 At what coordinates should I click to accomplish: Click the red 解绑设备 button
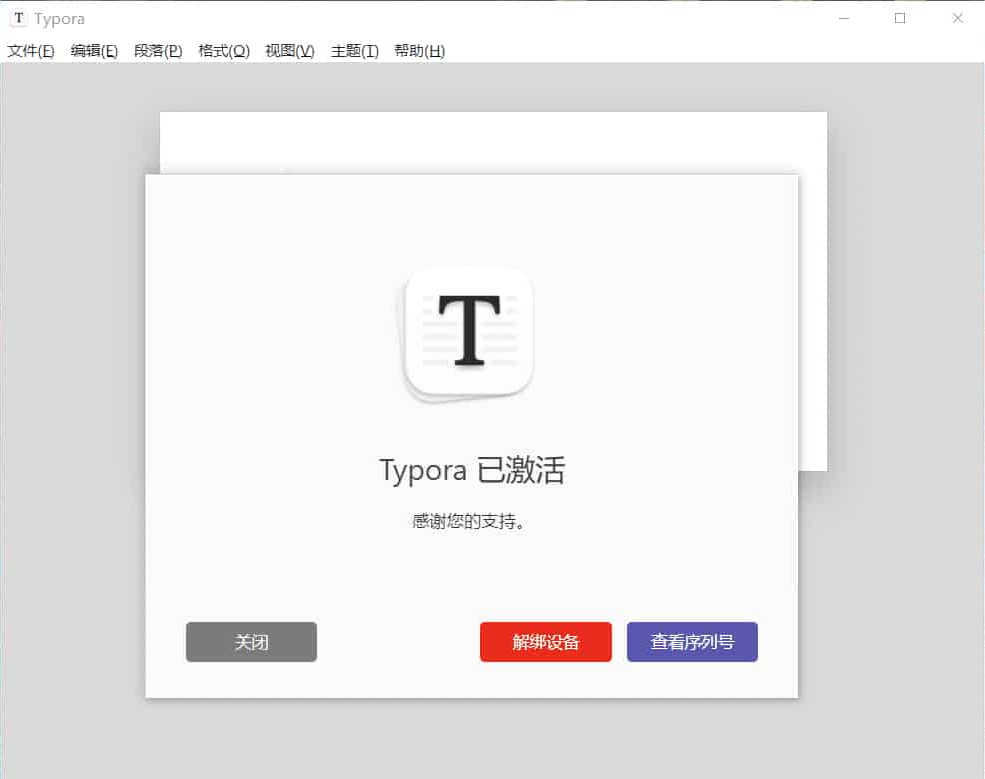click(545, 641)
